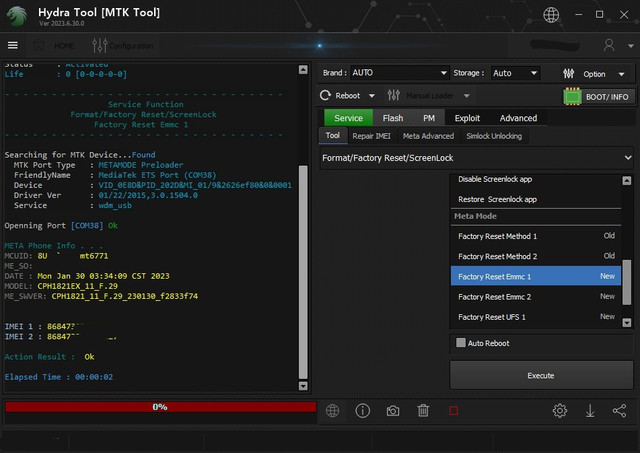Click the log panel scroll up arrow
The width and height of the screenshot is (640, 453).
pyautogui.click(x=303, y=70)
